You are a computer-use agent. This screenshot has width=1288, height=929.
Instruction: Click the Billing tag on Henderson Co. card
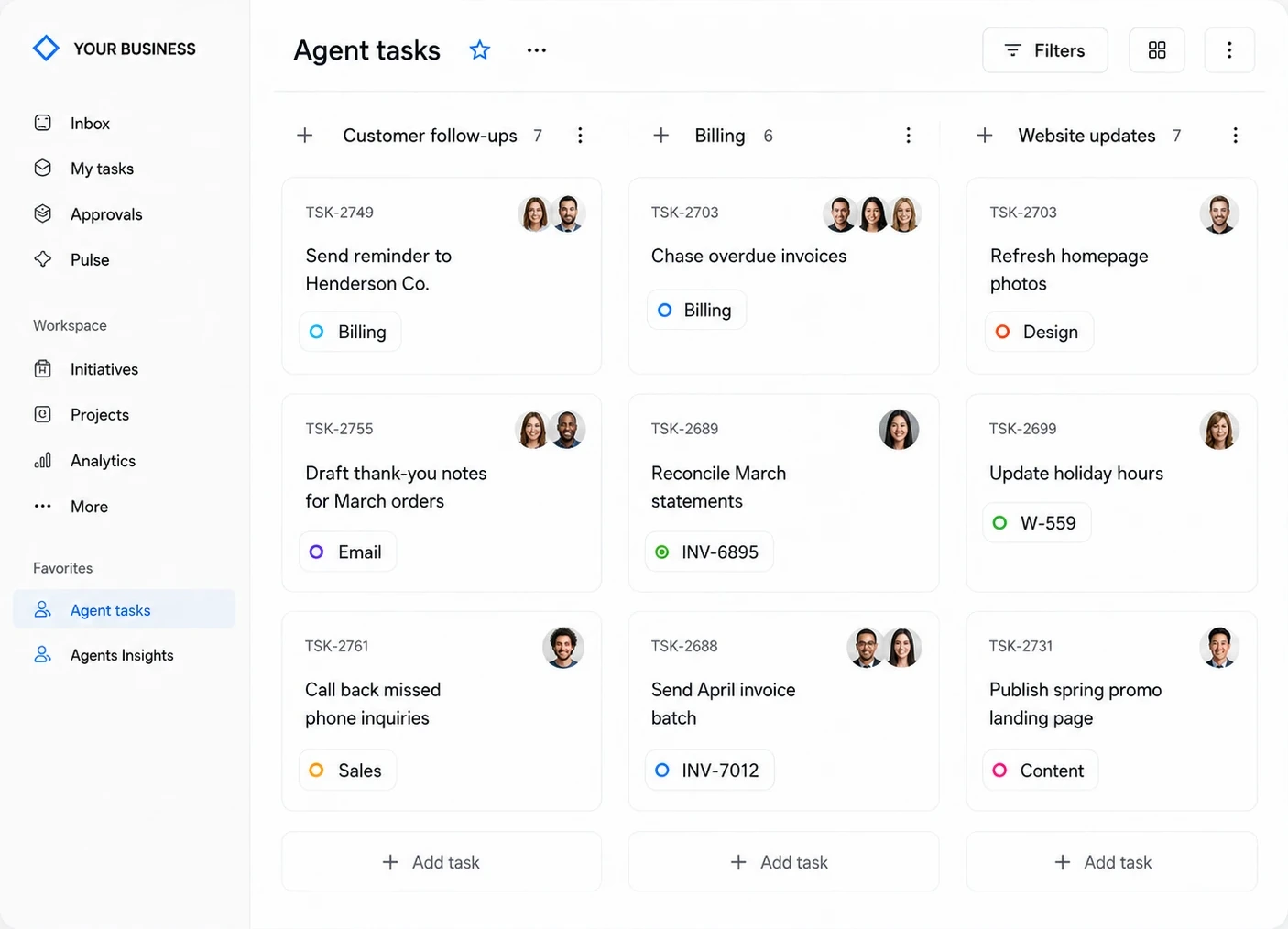(350, 332)
